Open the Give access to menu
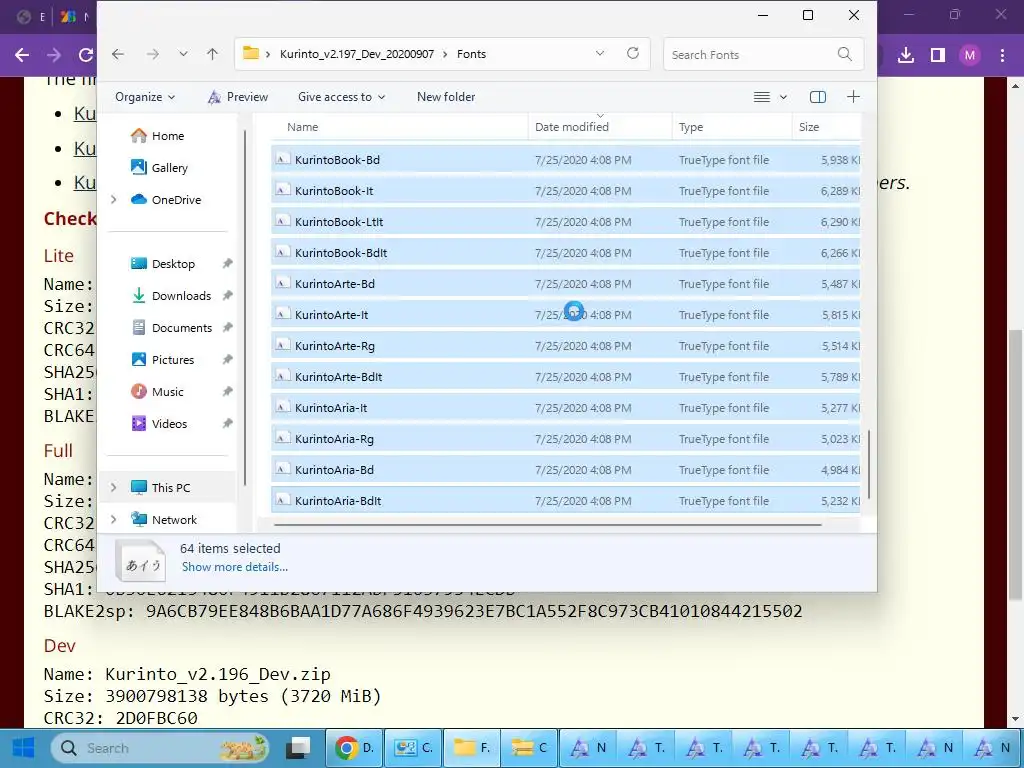The height and width of the screenshot is (768, 1024). [x=342, y=97]
